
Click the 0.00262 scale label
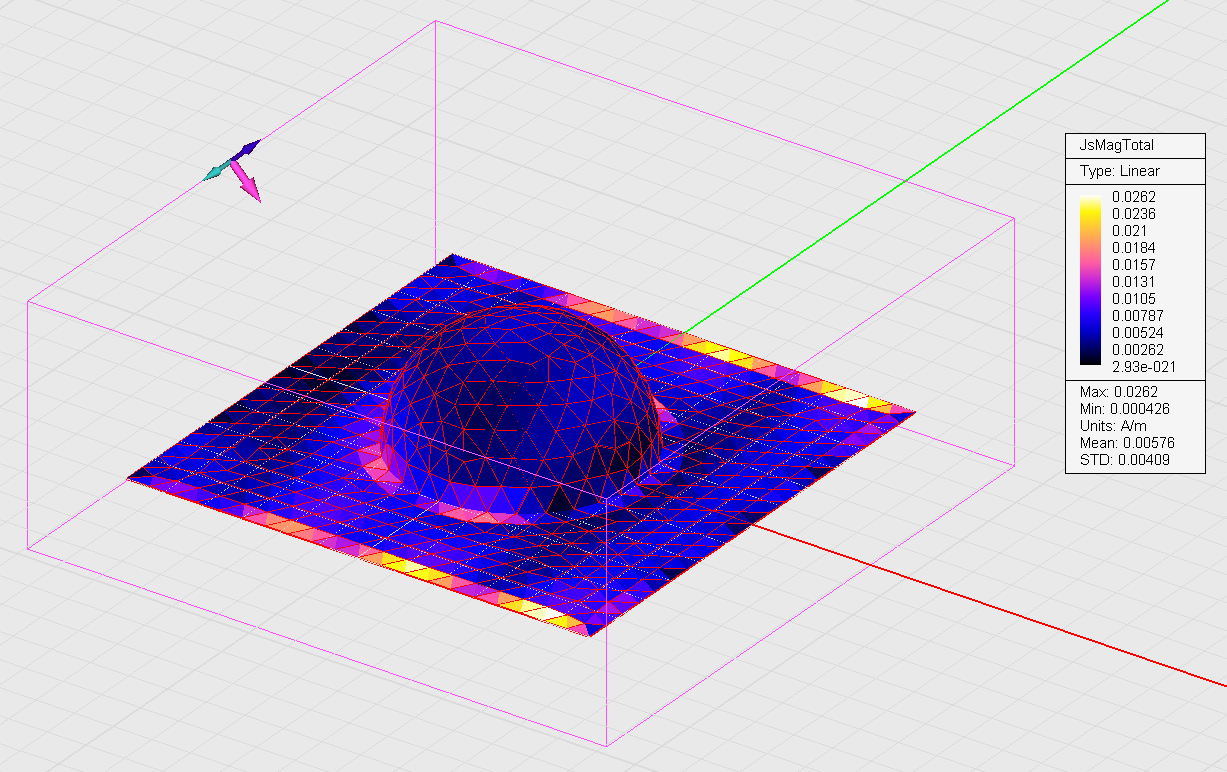coord(1138,350)
